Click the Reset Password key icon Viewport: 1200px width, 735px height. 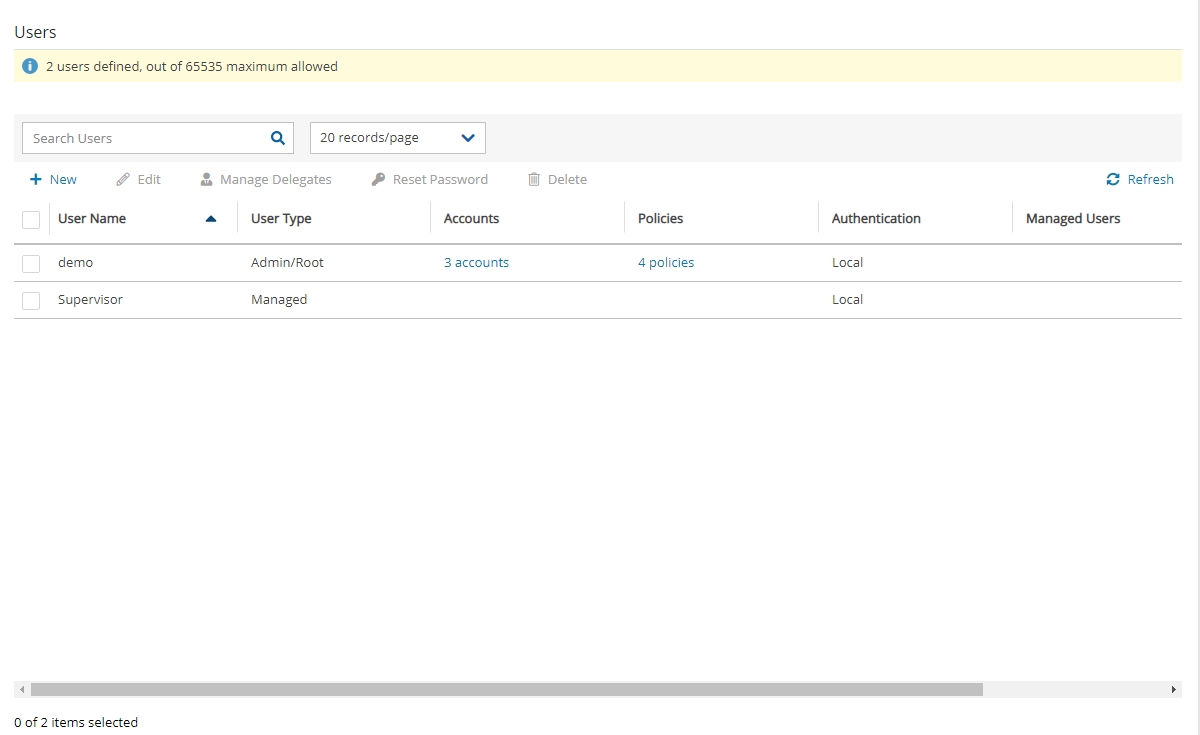tap(378, 180)
